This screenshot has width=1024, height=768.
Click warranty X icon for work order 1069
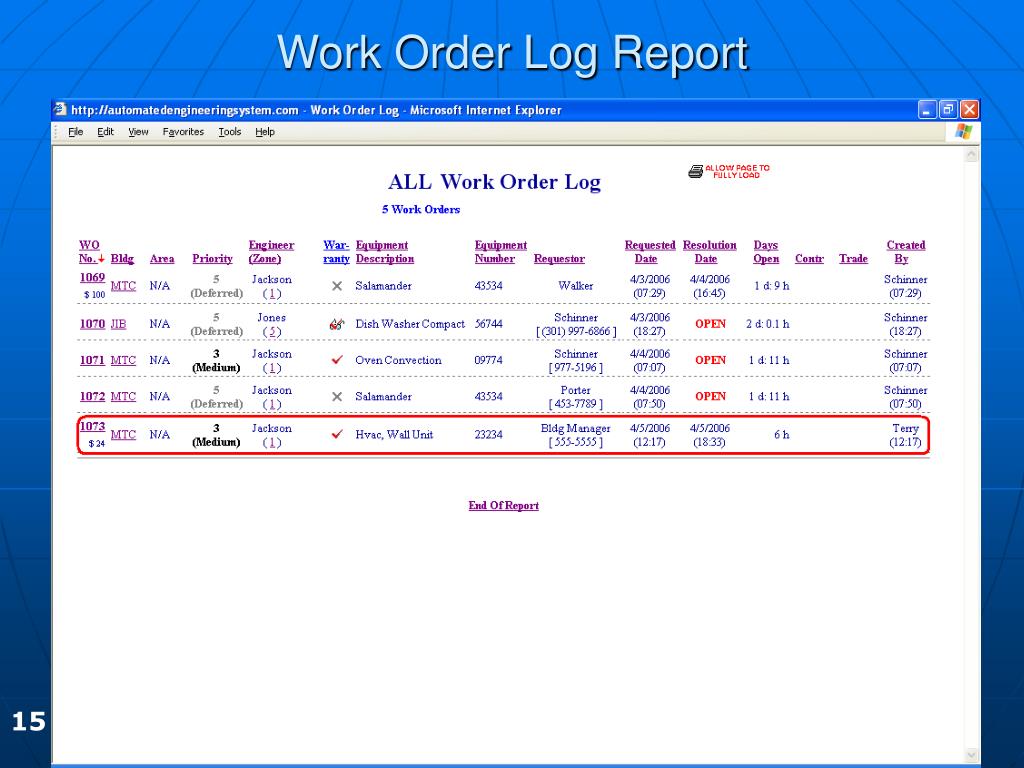pyautogui.click(x=337, y=285)
